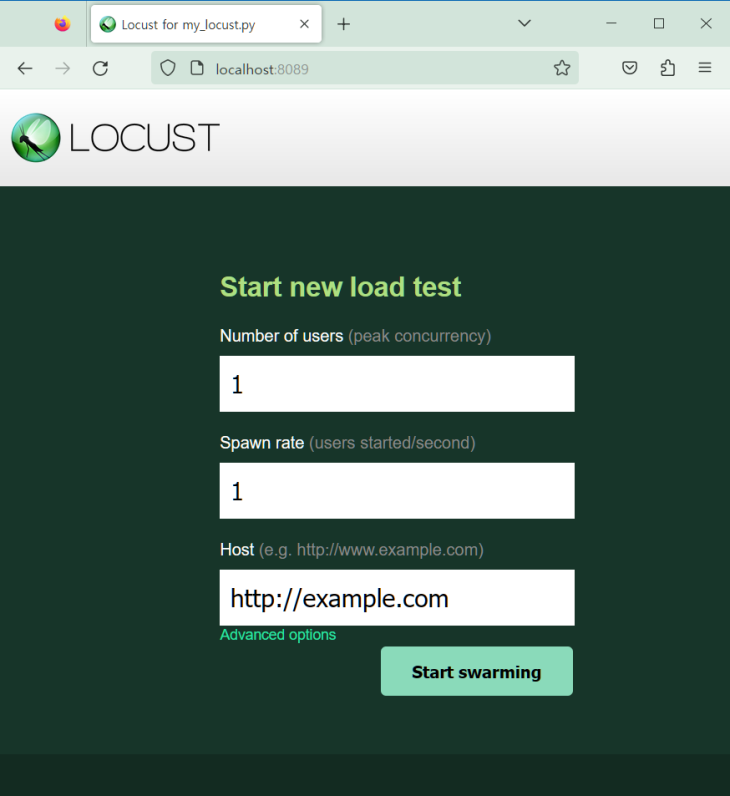Click the Start swarming button

coord(477,671)
